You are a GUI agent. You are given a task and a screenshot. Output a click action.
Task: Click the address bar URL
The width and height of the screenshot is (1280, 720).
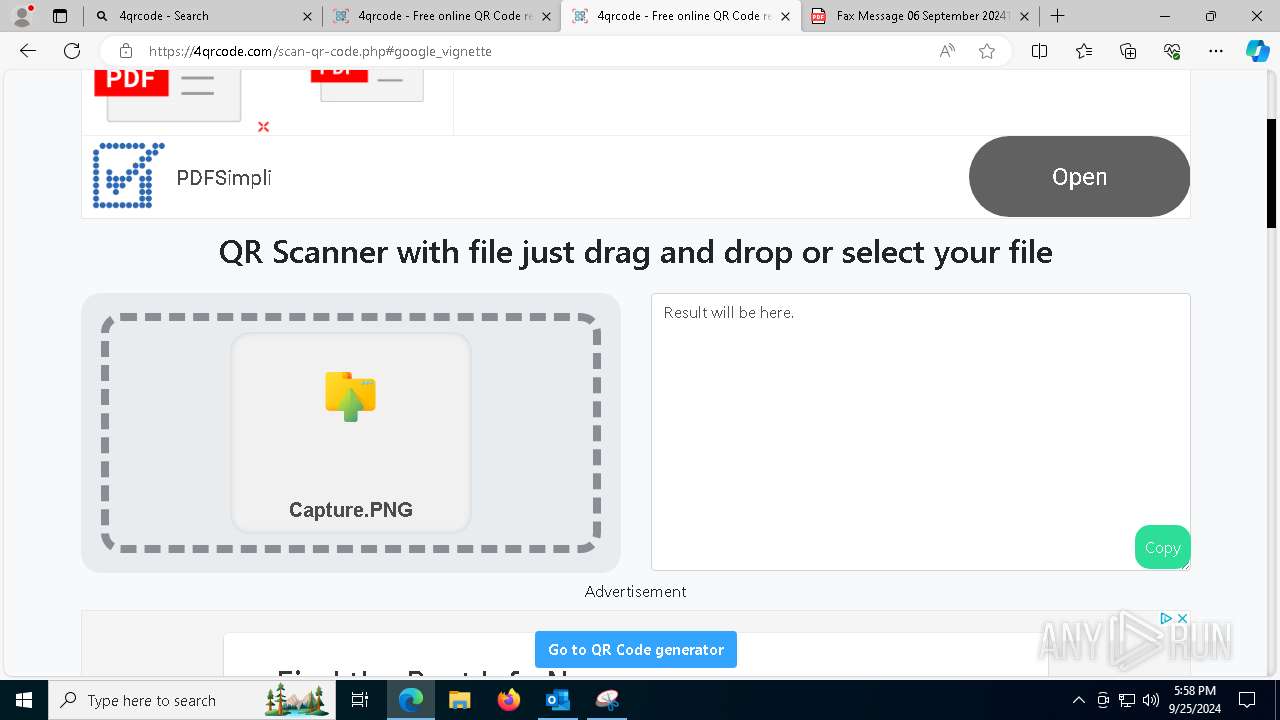point(320,51)
